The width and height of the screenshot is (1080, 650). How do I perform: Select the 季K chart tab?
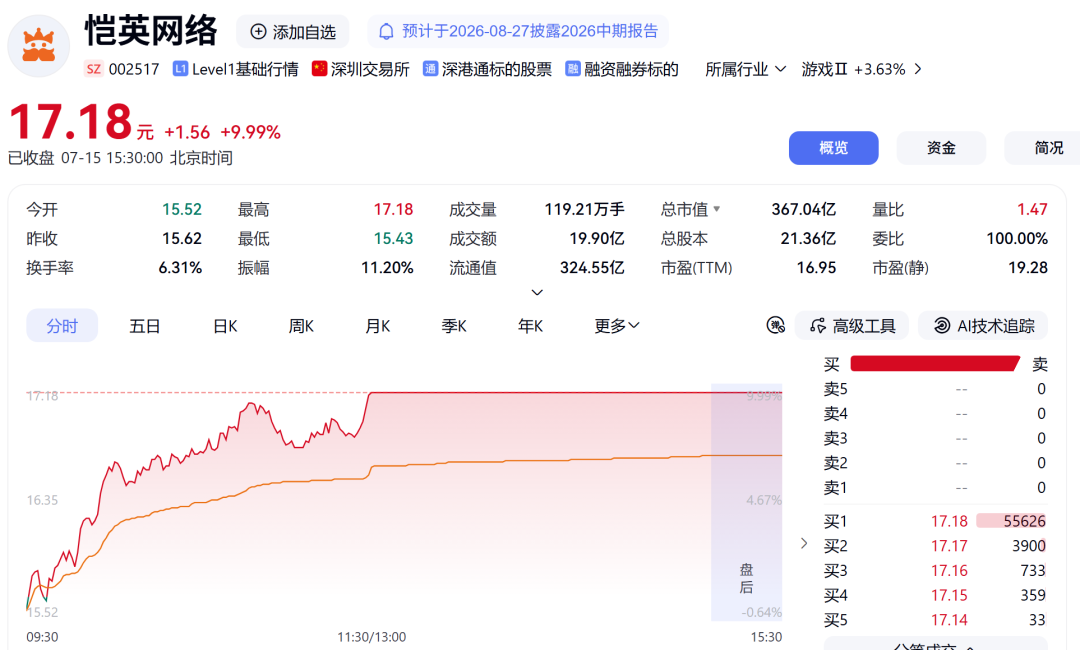coord(454,326)
